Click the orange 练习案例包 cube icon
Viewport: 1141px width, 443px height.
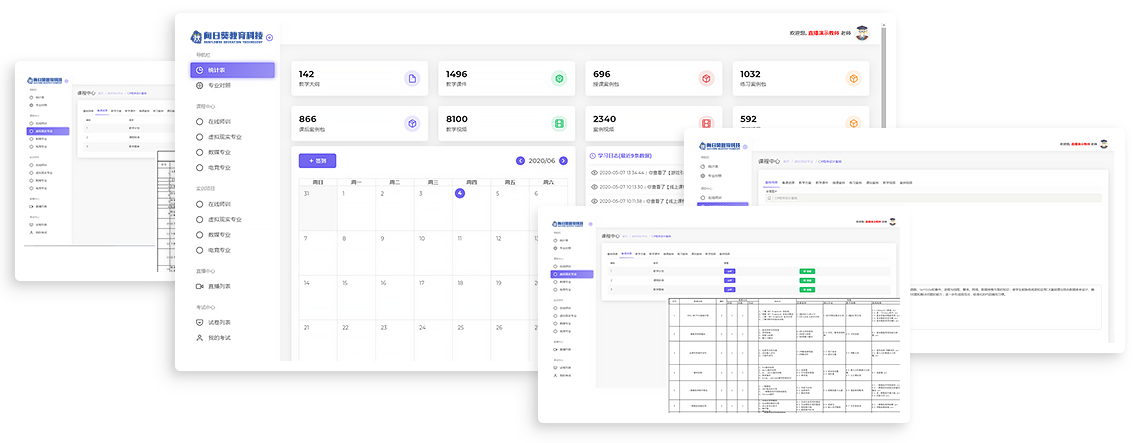coord(852,79)
